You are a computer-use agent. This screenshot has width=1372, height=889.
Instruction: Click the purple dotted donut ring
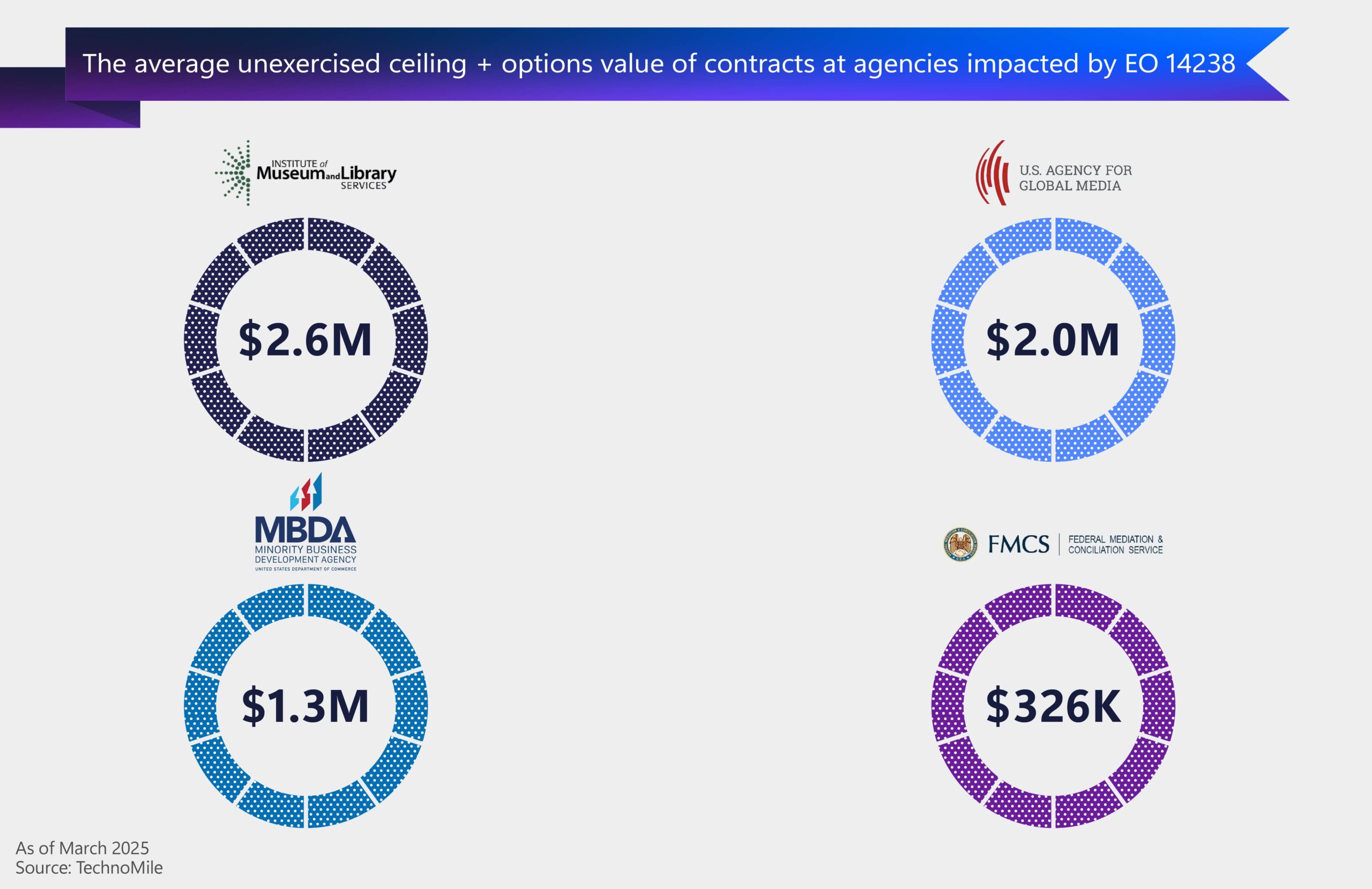click(x=949, y=706)
